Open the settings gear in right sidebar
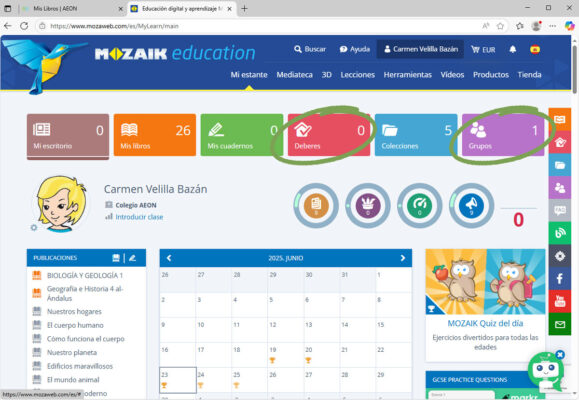 coord(559,256)
